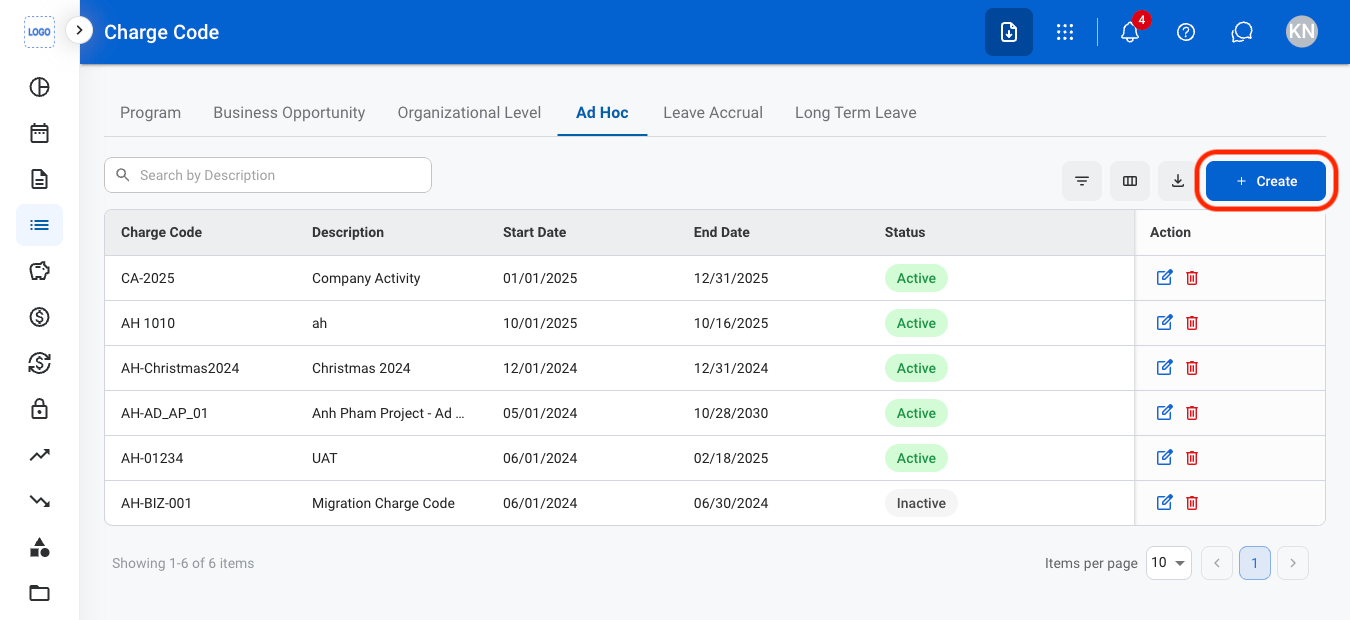
Task: Click the Migration Charge Code description
Action: [383, 503]
